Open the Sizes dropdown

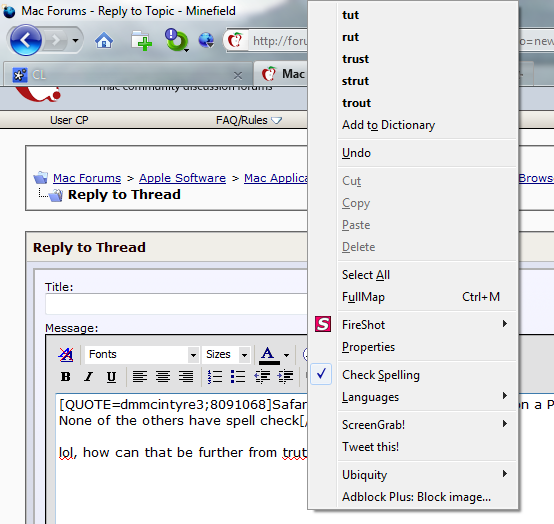pos(226,354)
